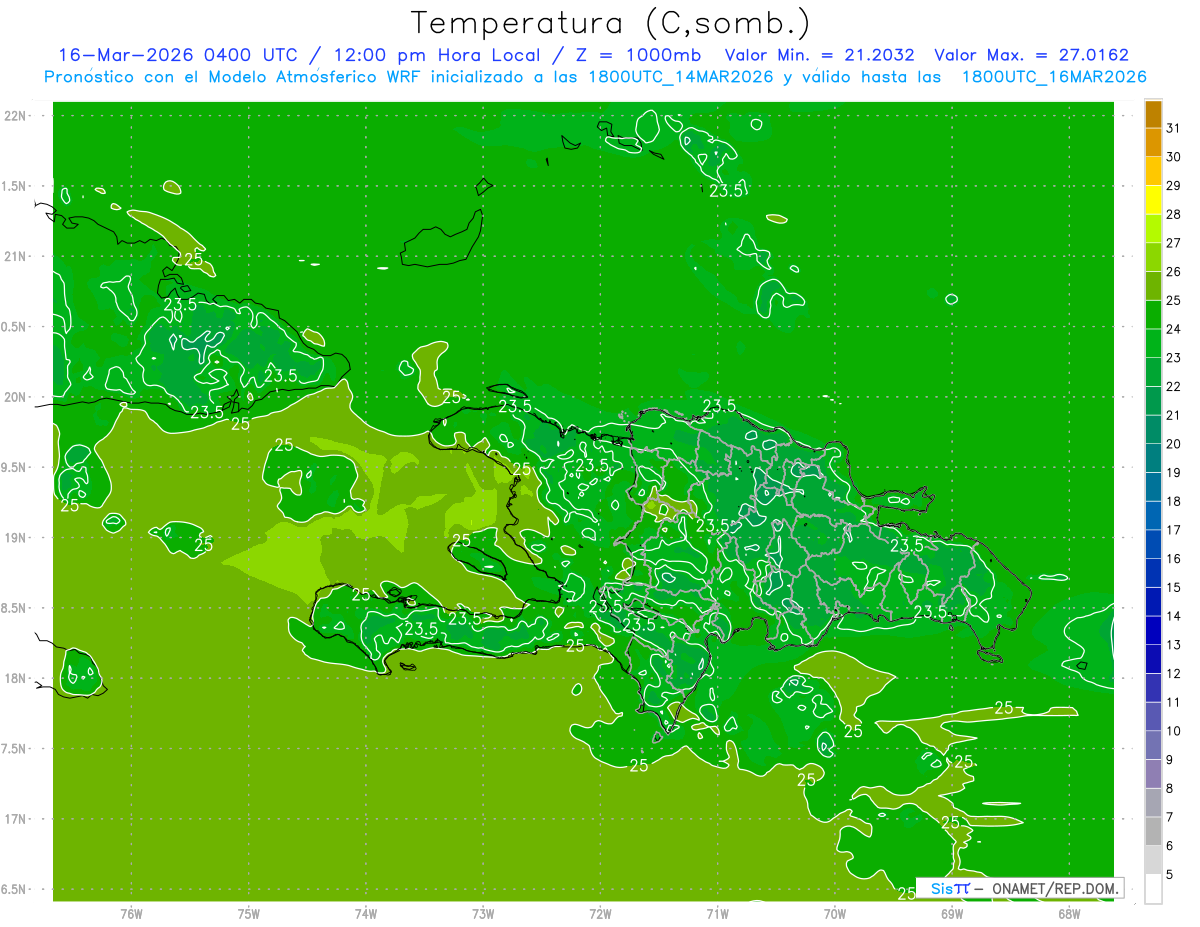The width and height of the screenshot is (1200, 927).
Task: Click the legend value "15" on the colorbar
Action: click(1174, 587)
